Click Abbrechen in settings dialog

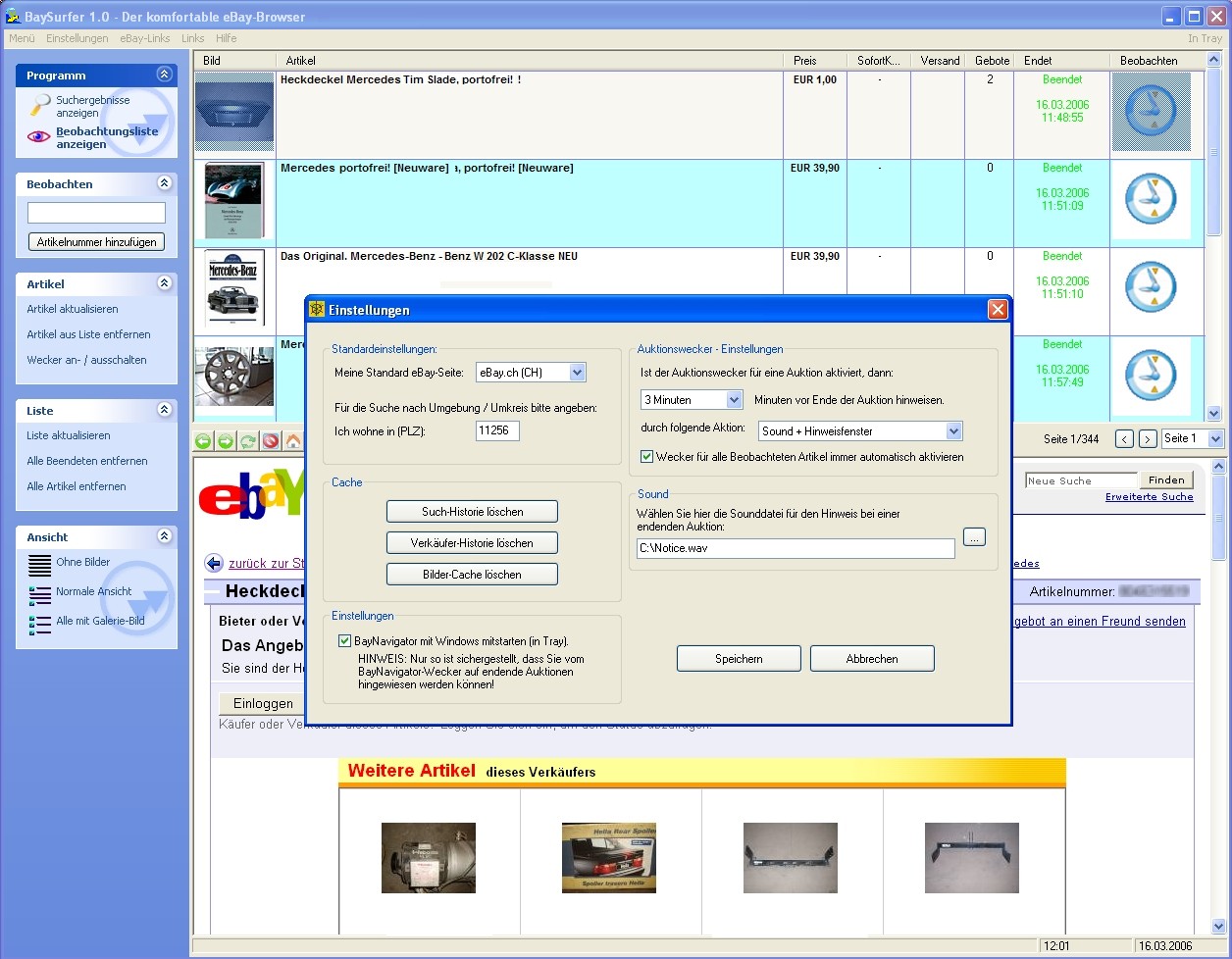[872, 659]
